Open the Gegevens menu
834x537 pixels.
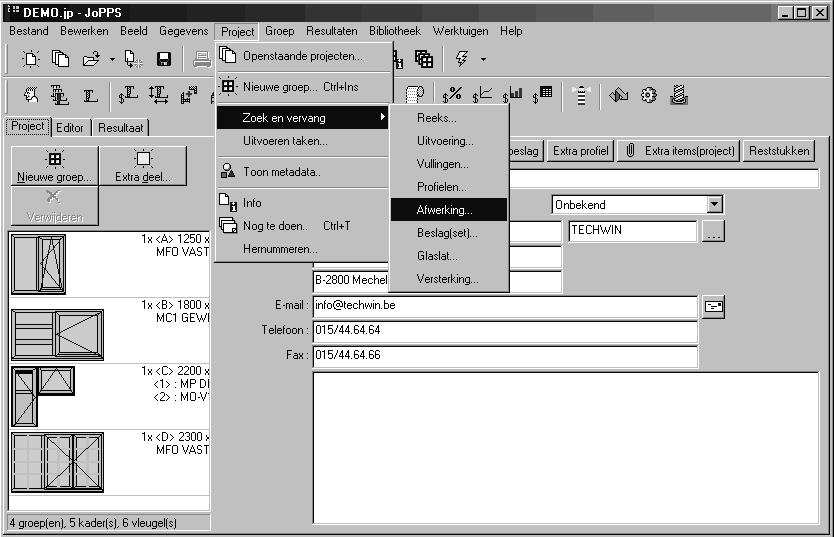tap(184, 31)
